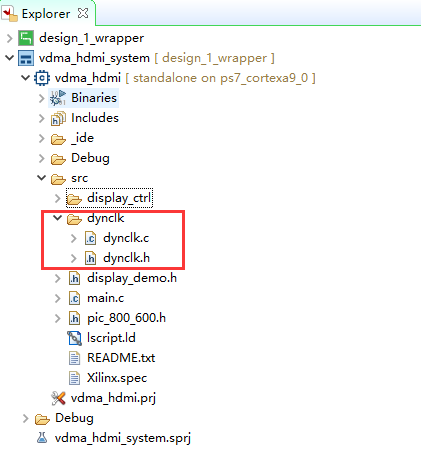
Task: Expand the _ide folder
Action: tap(41, 138)
